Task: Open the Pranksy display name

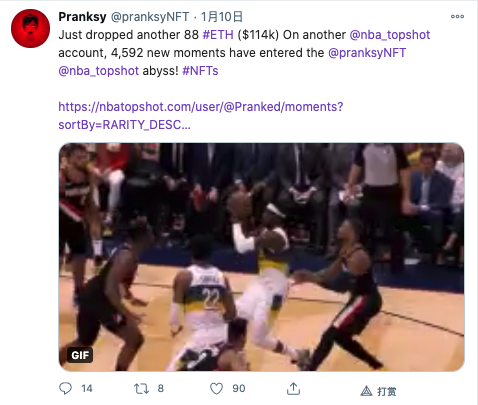Action: coord(82,16)
